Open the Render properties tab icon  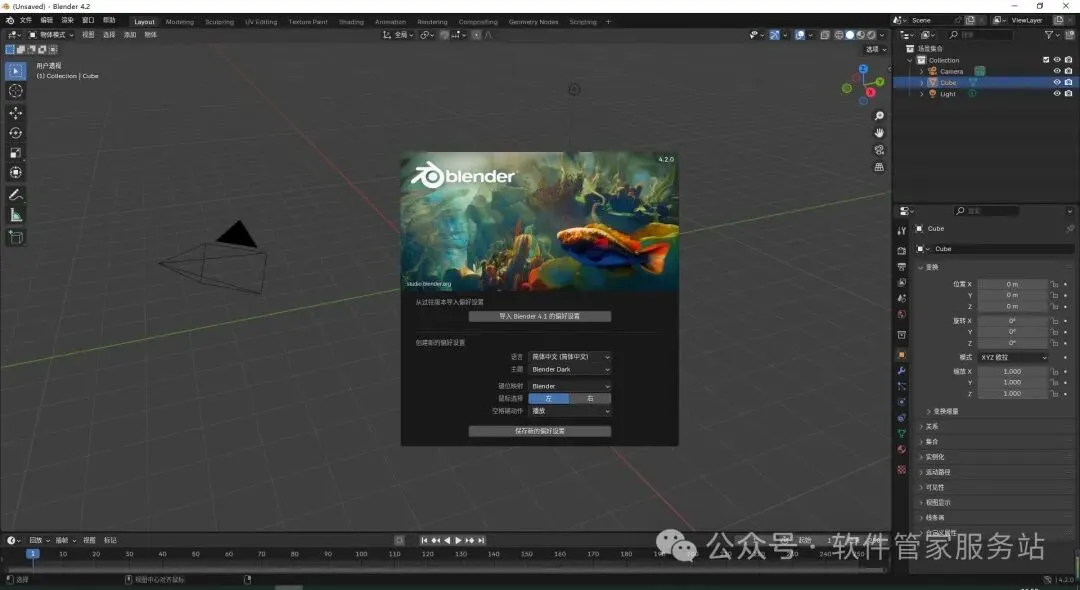click(x=902, y=251)
